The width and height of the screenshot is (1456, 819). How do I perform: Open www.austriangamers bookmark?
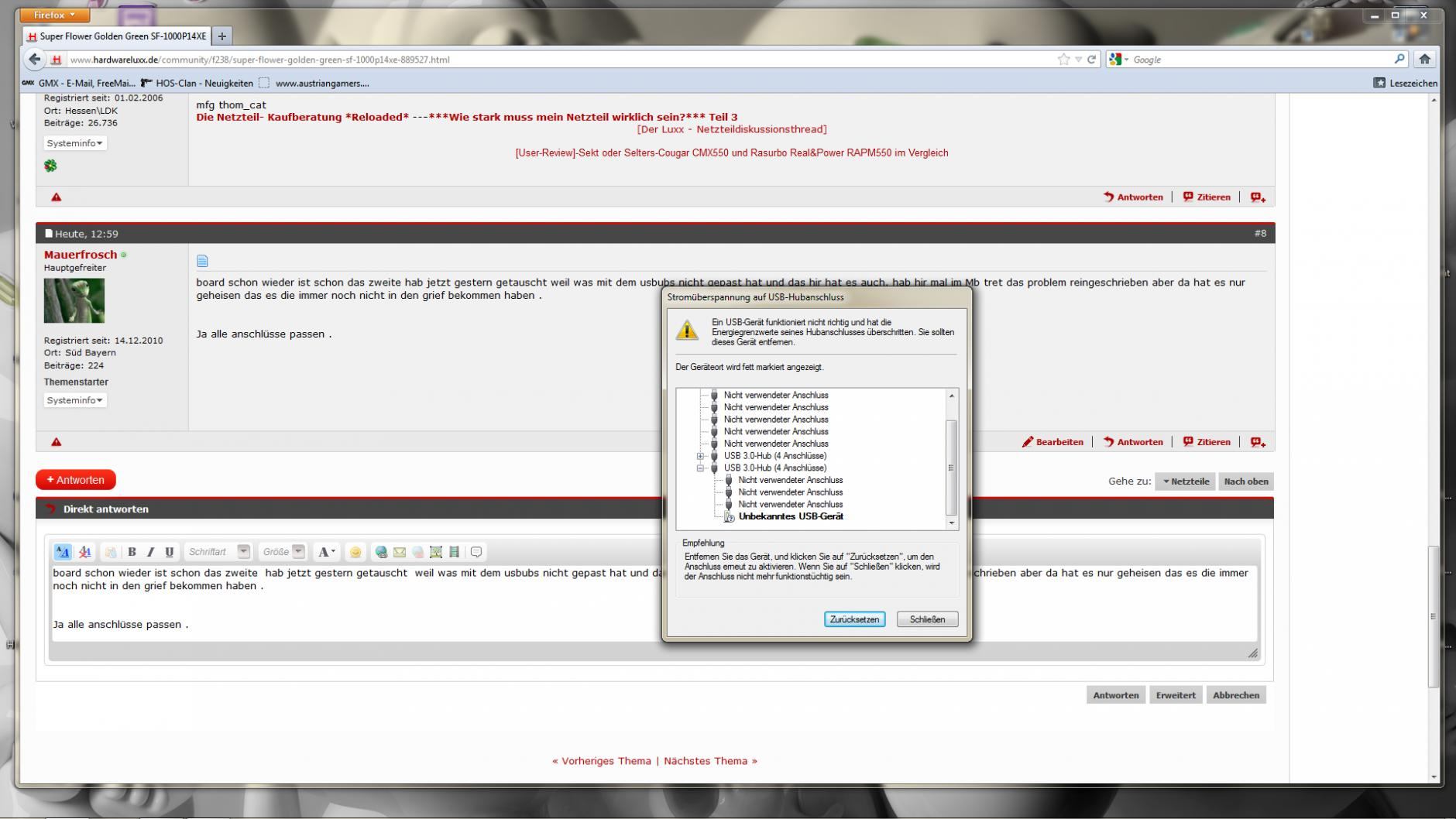click(x=314, y=83)
